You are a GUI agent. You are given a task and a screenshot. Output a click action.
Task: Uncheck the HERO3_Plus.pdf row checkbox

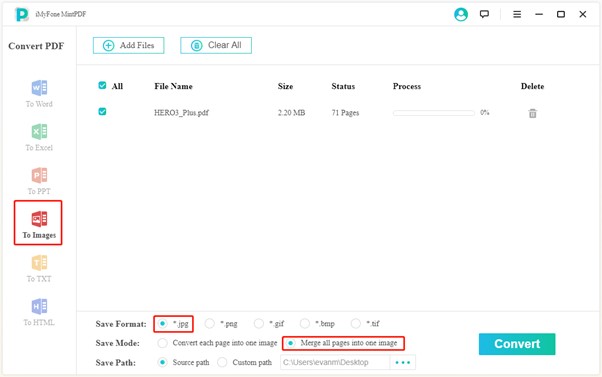(x=102, y=112)
